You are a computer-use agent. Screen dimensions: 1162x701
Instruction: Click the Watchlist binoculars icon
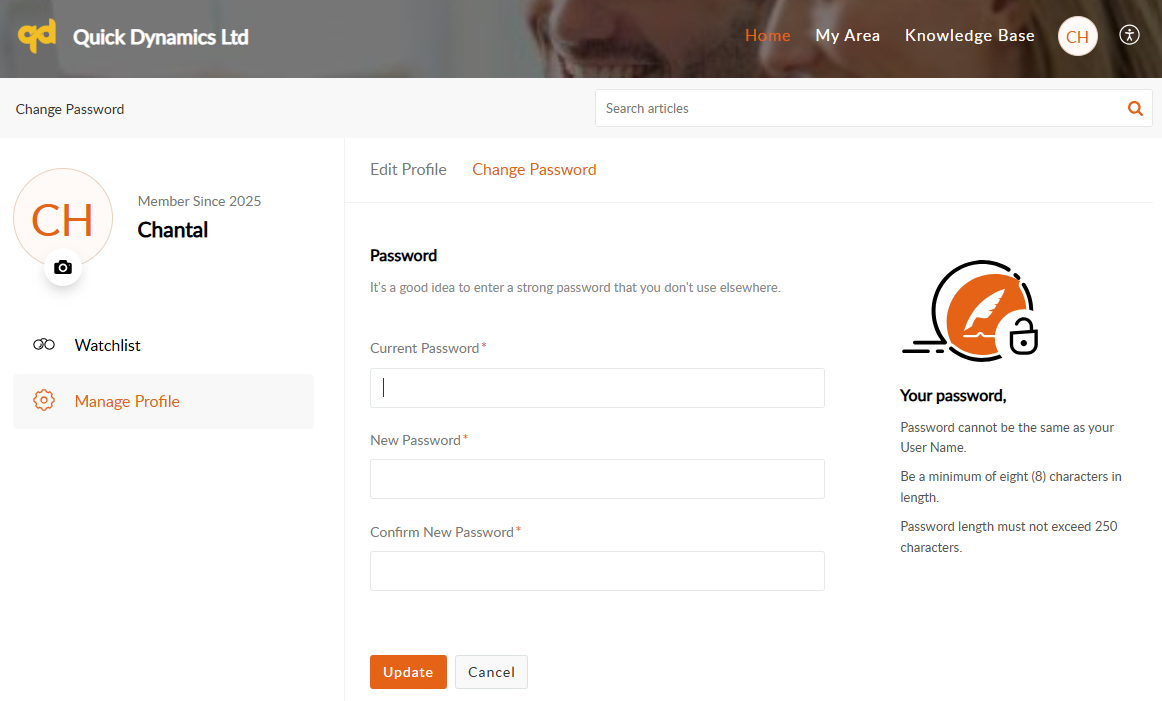coord(44,345)
